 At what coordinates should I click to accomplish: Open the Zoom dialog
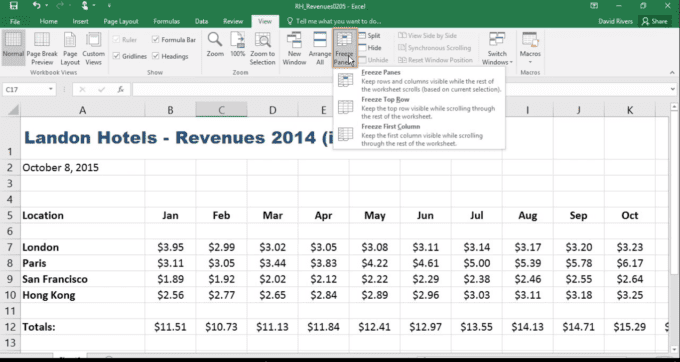[215, 45]
